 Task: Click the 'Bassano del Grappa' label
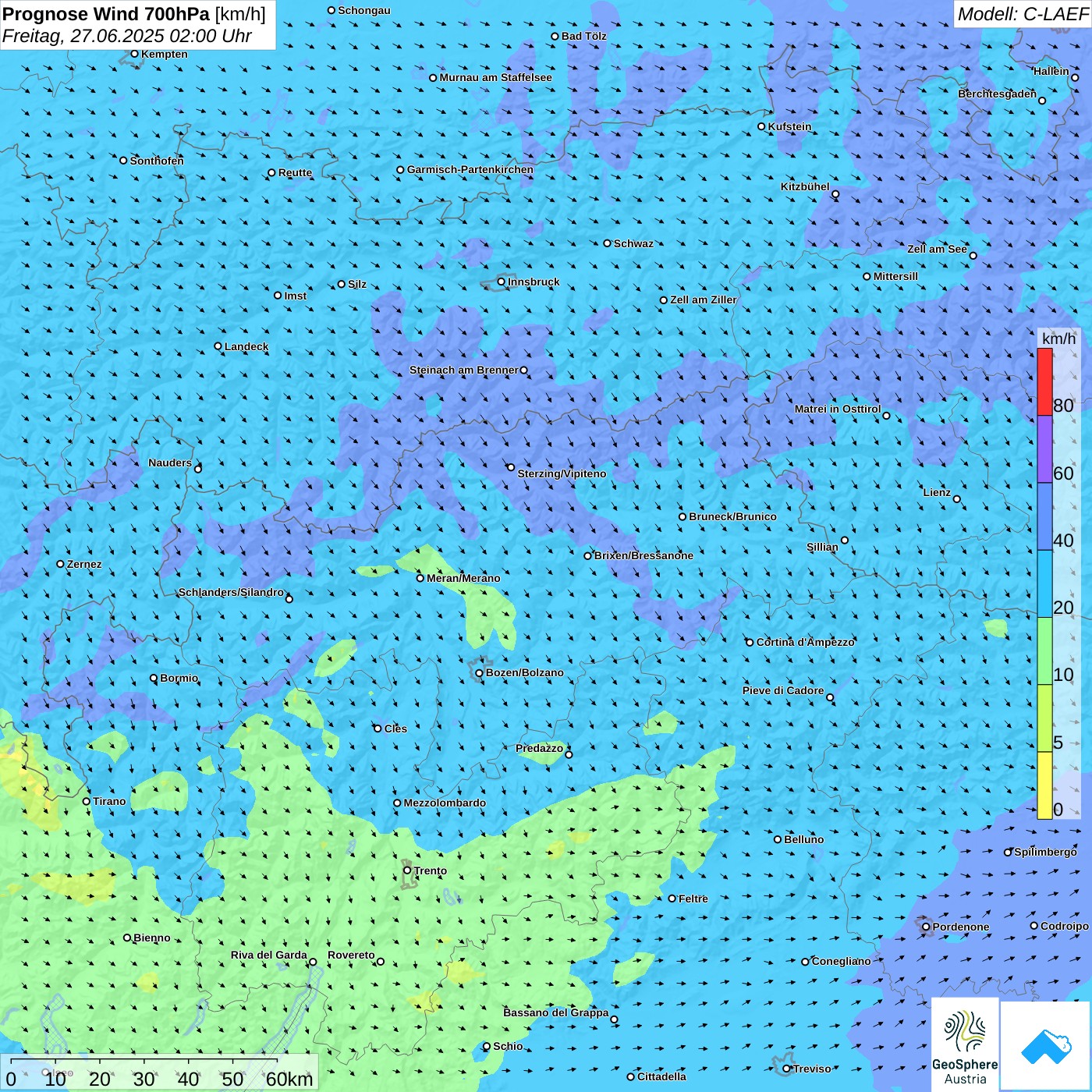(x=556, y=1012)
